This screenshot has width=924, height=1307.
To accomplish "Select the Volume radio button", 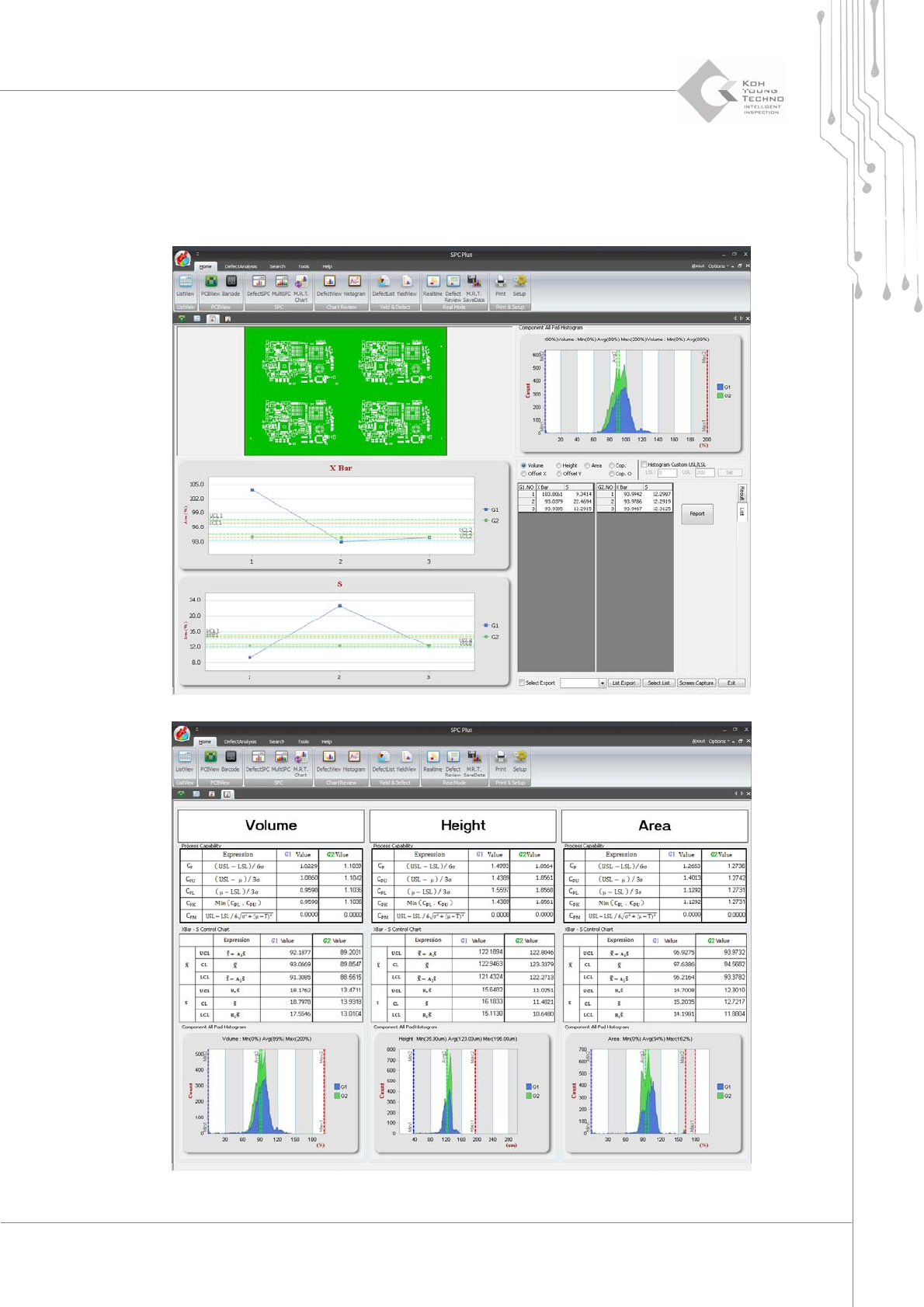I will [x=524, y=466].
